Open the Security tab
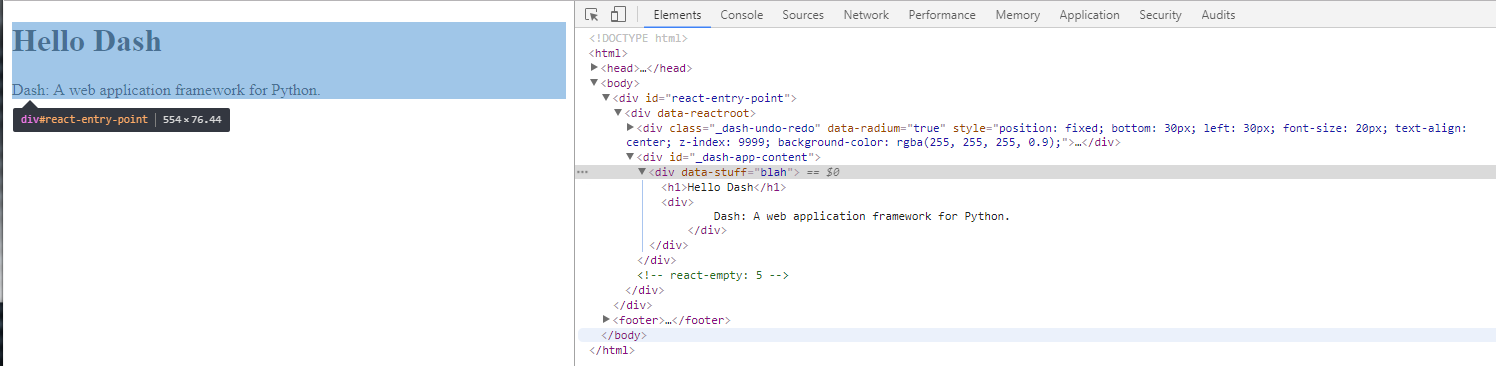The image size is (1496, 366). tap(1160, 15)
